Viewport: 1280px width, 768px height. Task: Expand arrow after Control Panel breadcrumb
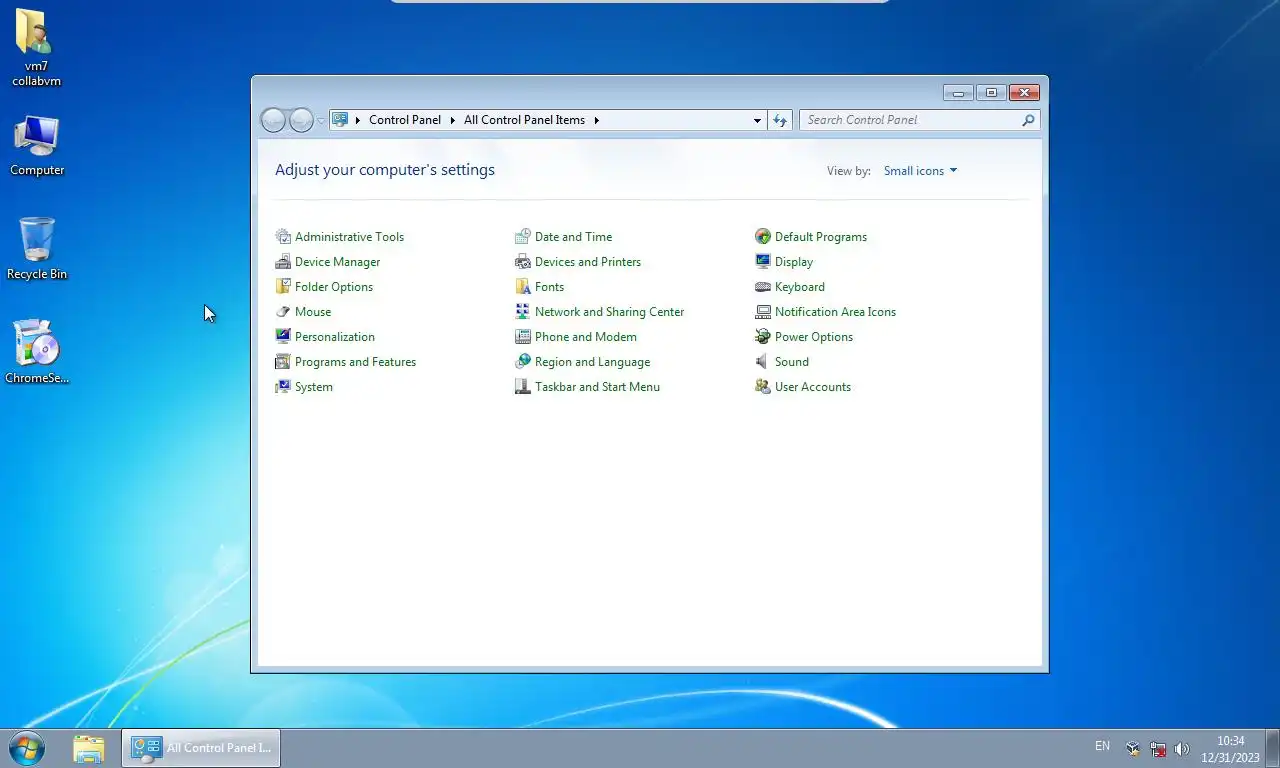click(x=452, y=120)
